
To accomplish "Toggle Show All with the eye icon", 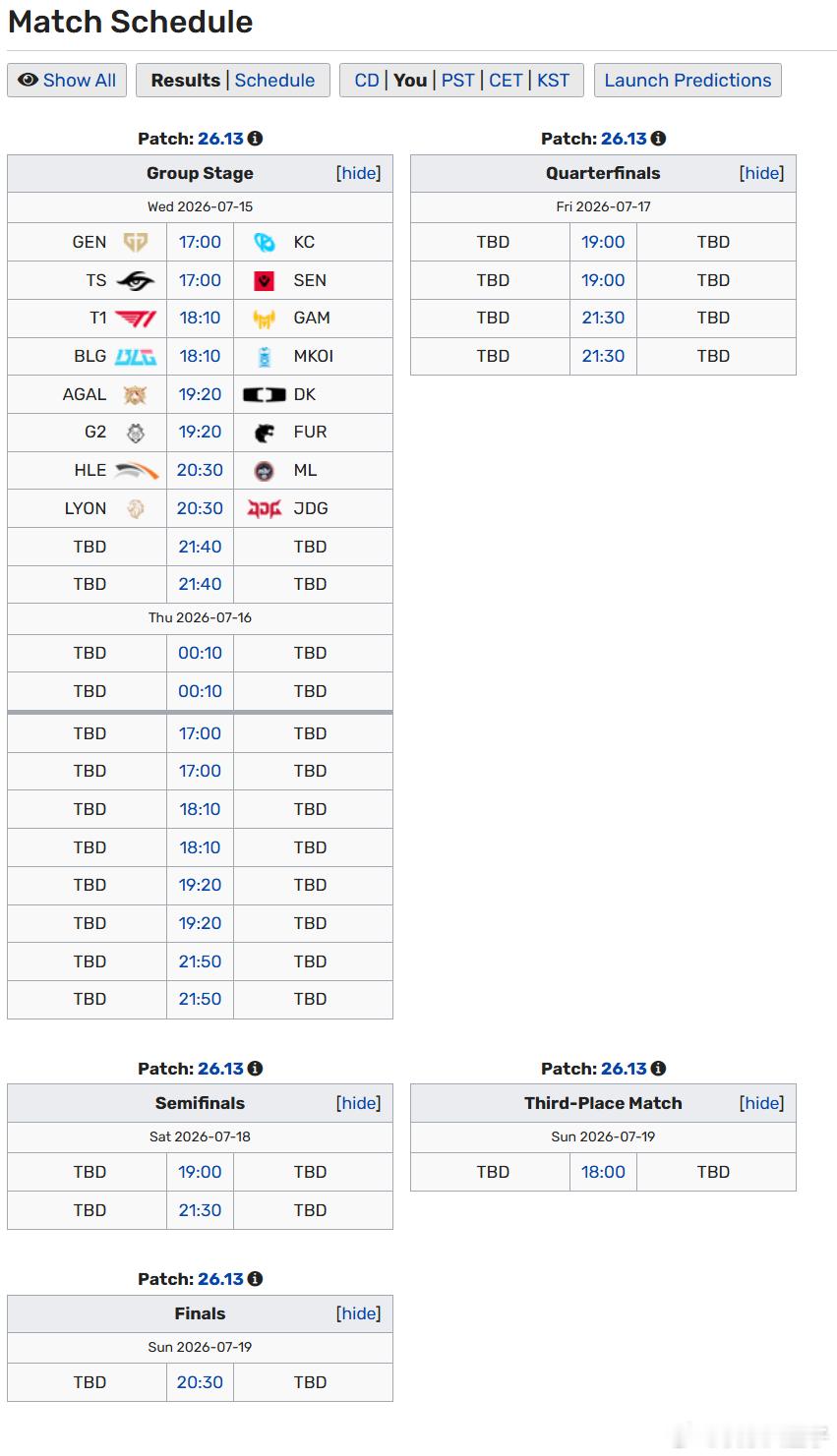I will (x=68, y=81).
